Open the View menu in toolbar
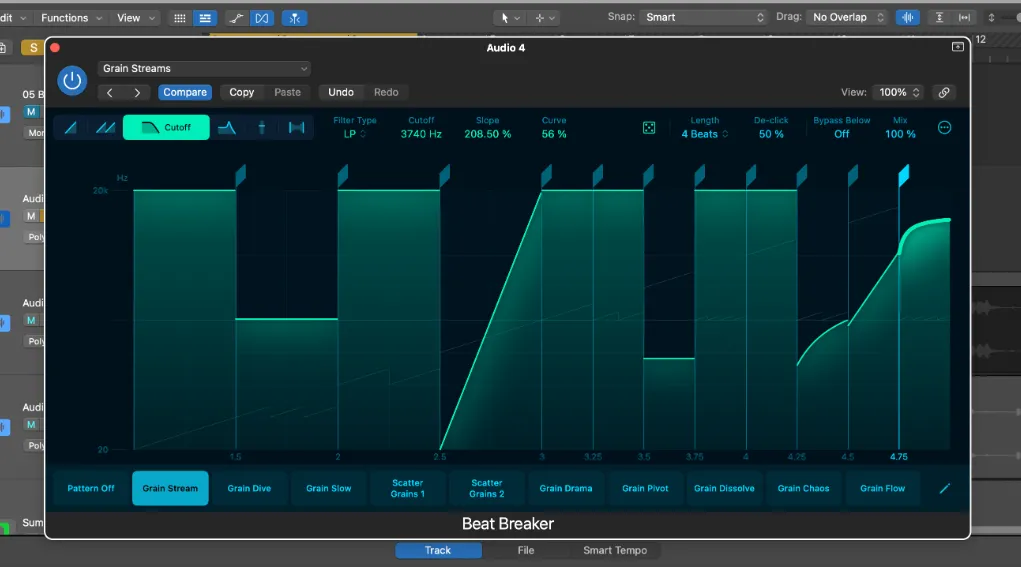 click(135, 18)
